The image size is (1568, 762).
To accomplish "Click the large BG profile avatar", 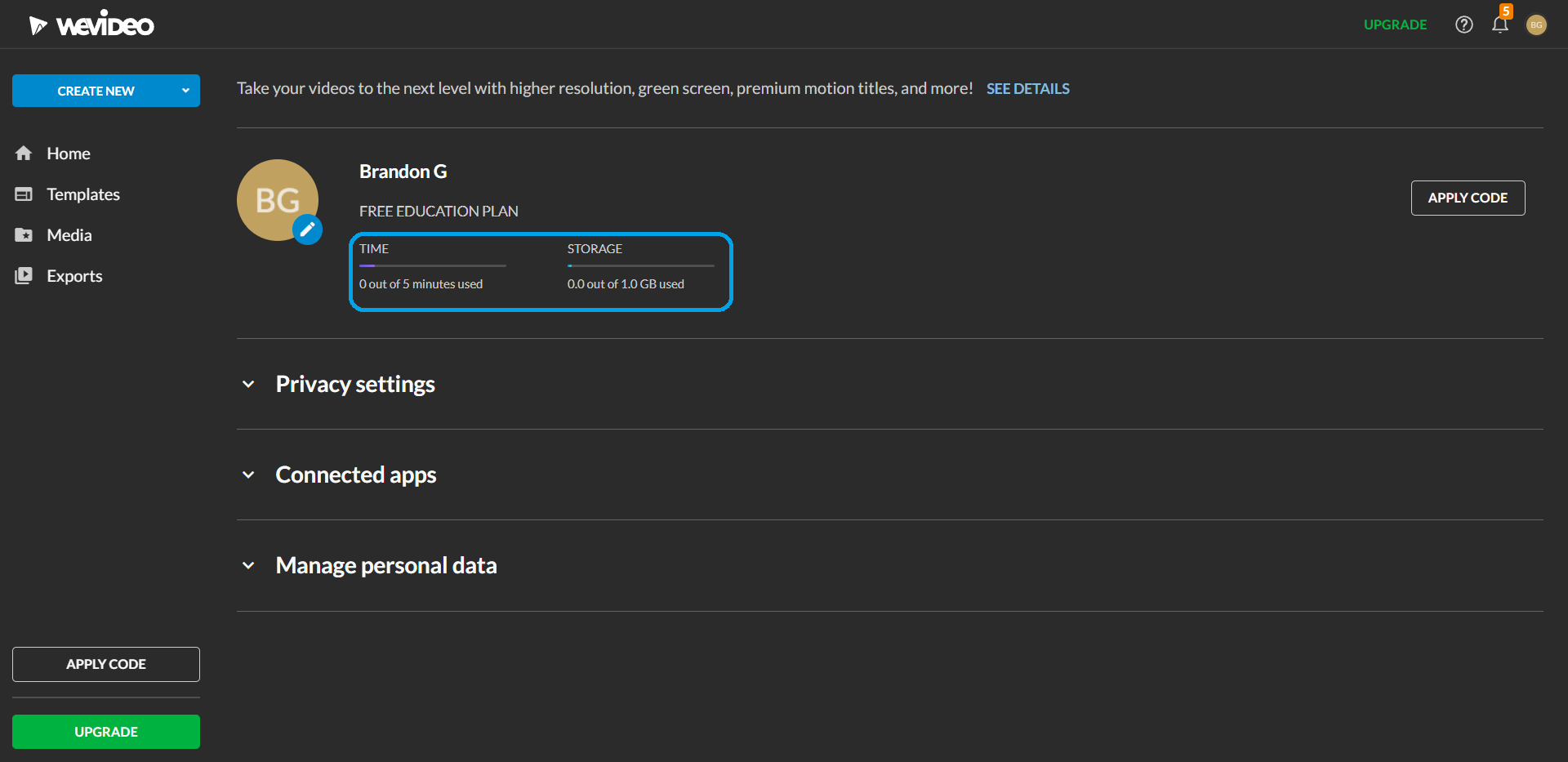I will click(278, 200).
